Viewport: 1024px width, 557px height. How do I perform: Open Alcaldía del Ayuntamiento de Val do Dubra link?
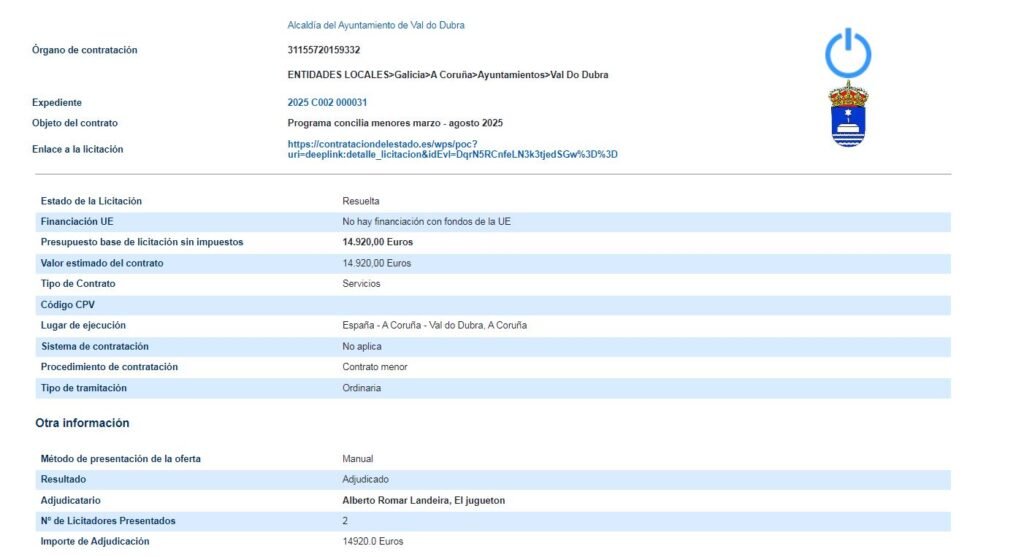(375, 25)
